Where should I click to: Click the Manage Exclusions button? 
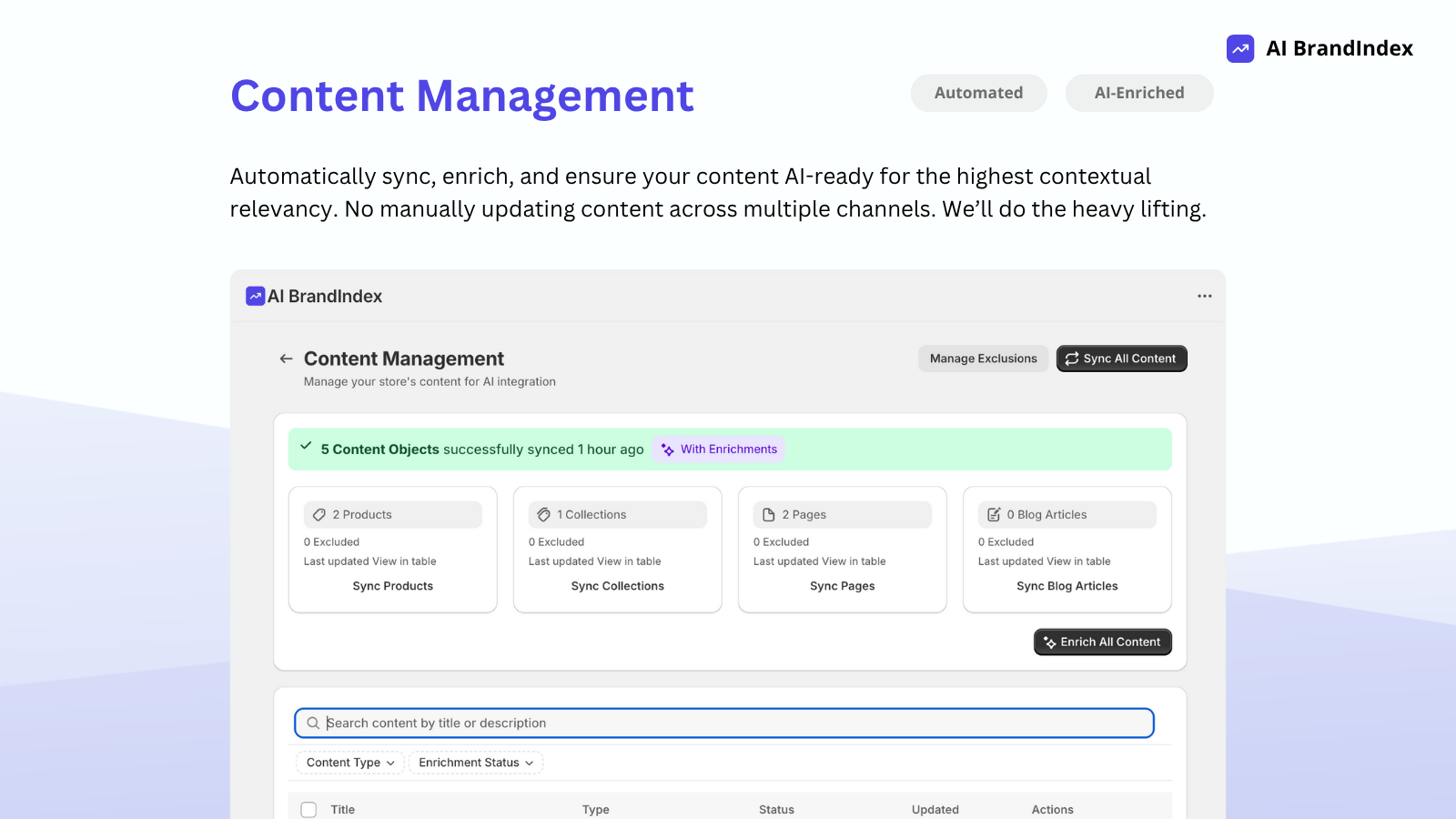click(x=983, y=359)
